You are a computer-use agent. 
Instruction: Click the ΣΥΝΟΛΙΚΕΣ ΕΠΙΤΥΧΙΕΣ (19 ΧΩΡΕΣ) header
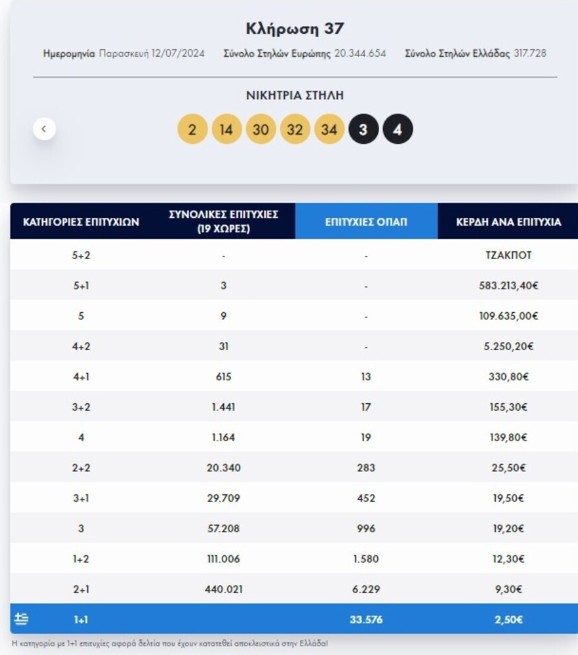pos(223,221)
